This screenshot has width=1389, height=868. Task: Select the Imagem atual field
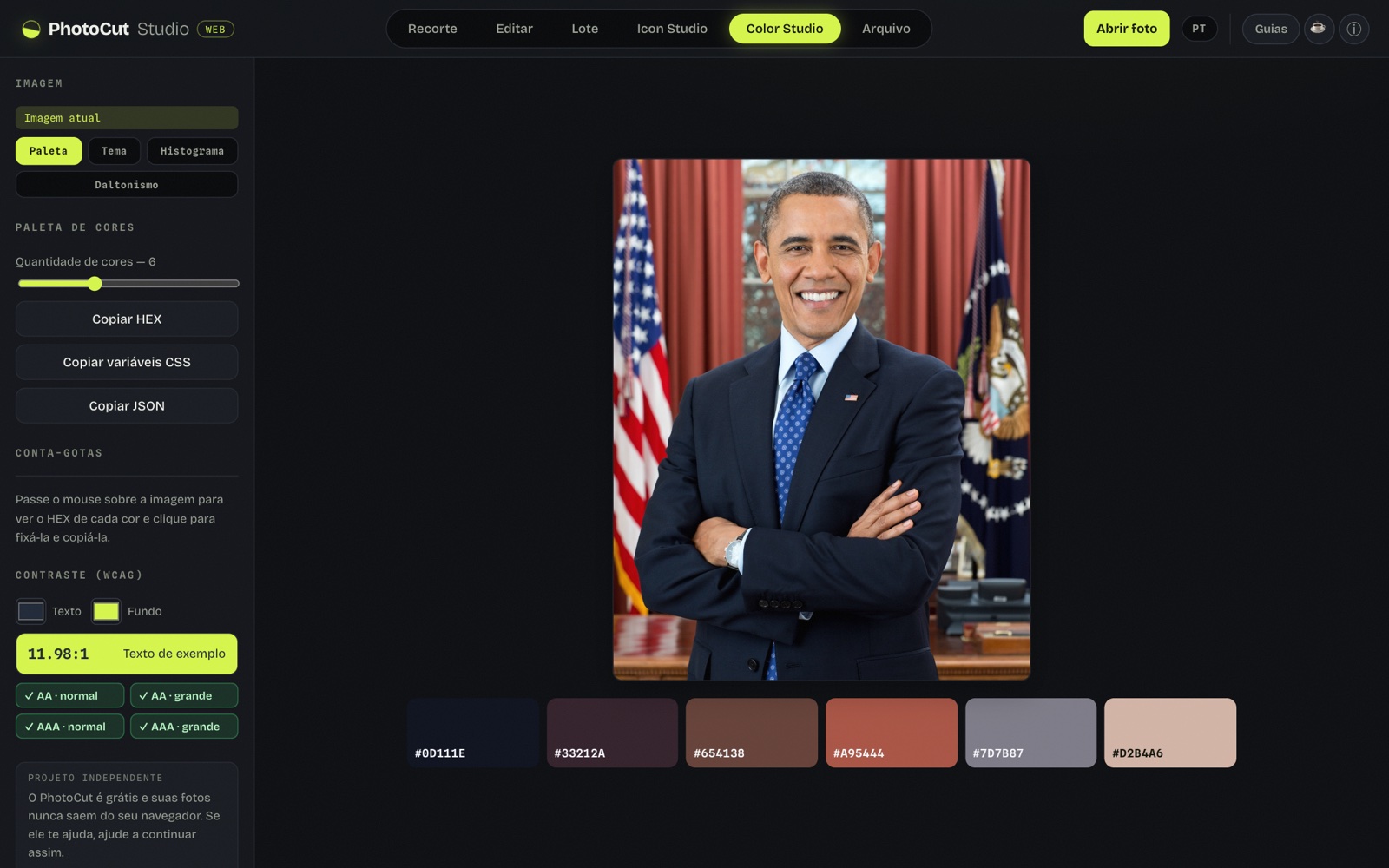127,118
